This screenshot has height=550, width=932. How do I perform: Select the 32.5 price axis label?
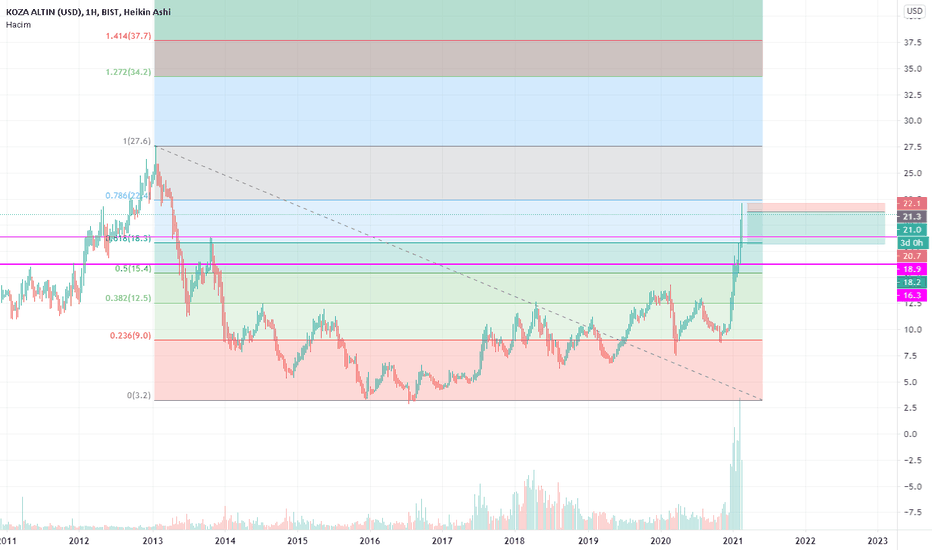[x=913, y=95]
